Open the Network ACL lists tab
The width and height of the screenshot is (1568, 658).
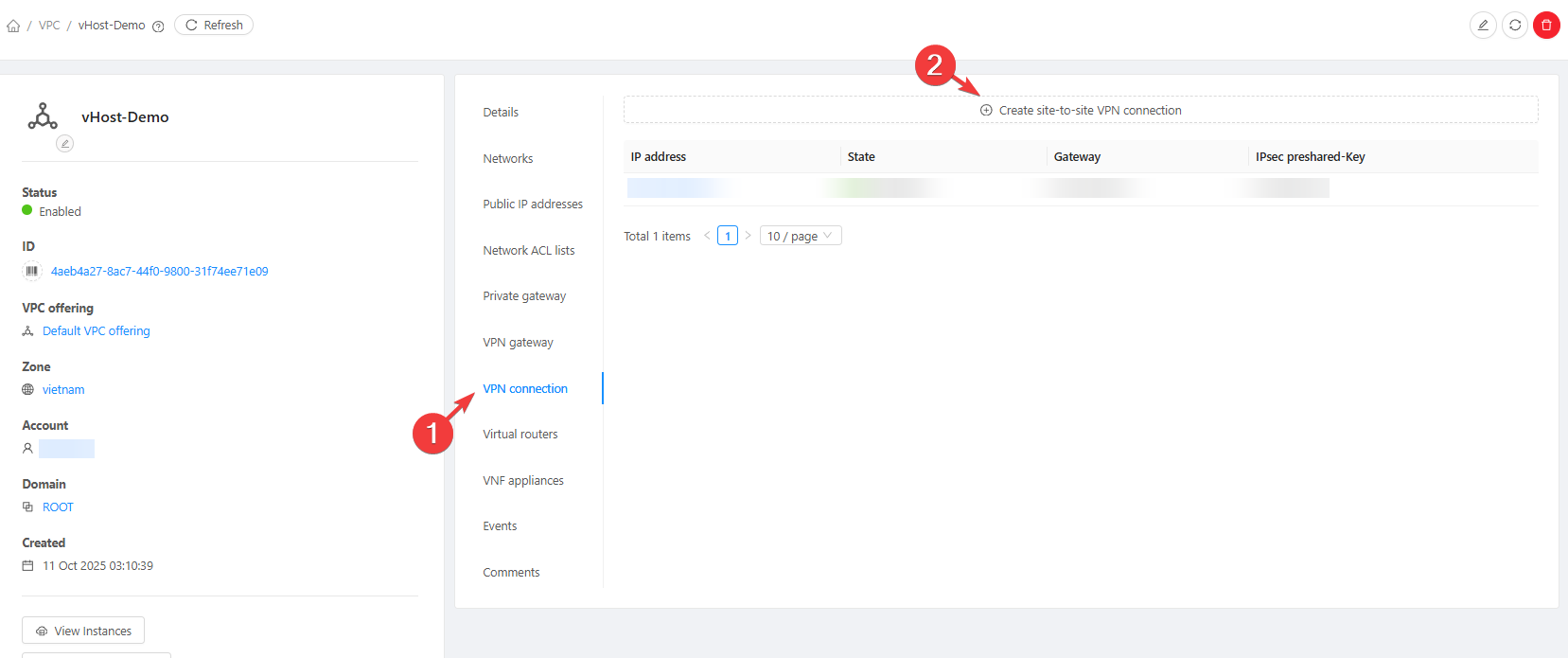tap(528, 251)
